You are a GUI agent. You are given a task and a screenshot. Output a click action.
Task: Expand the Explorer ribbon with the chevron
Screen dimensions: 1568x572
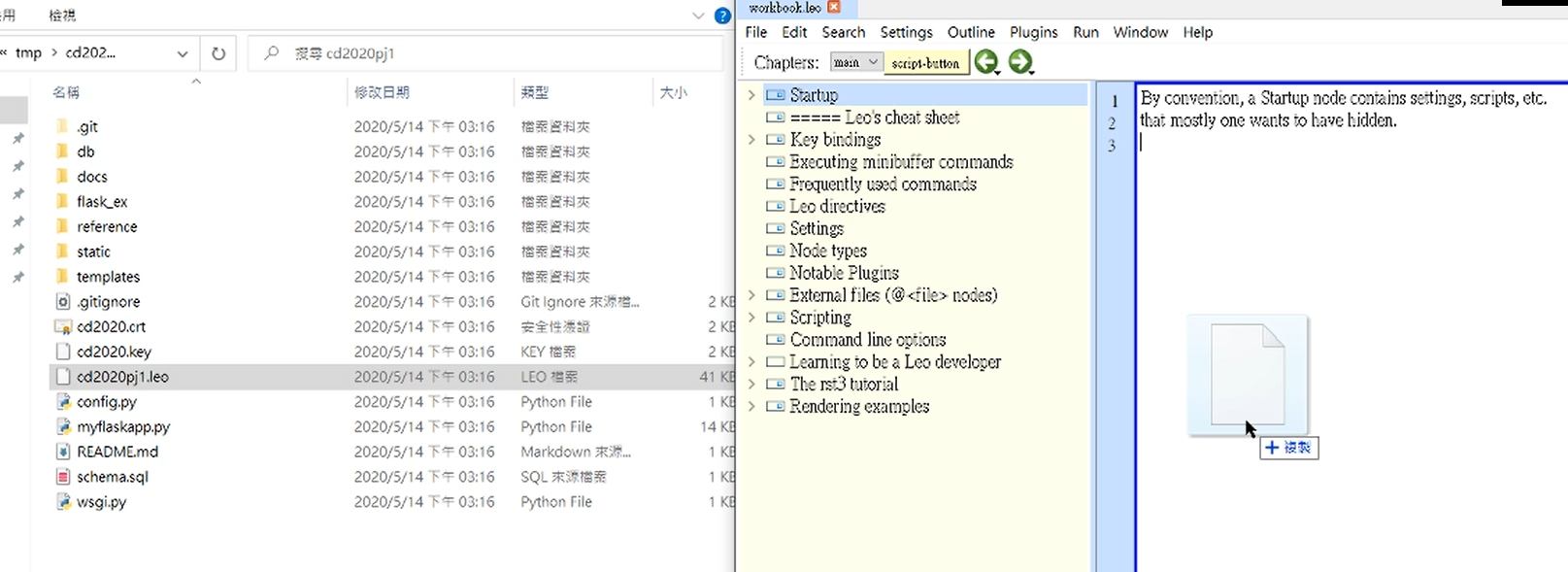698,16
